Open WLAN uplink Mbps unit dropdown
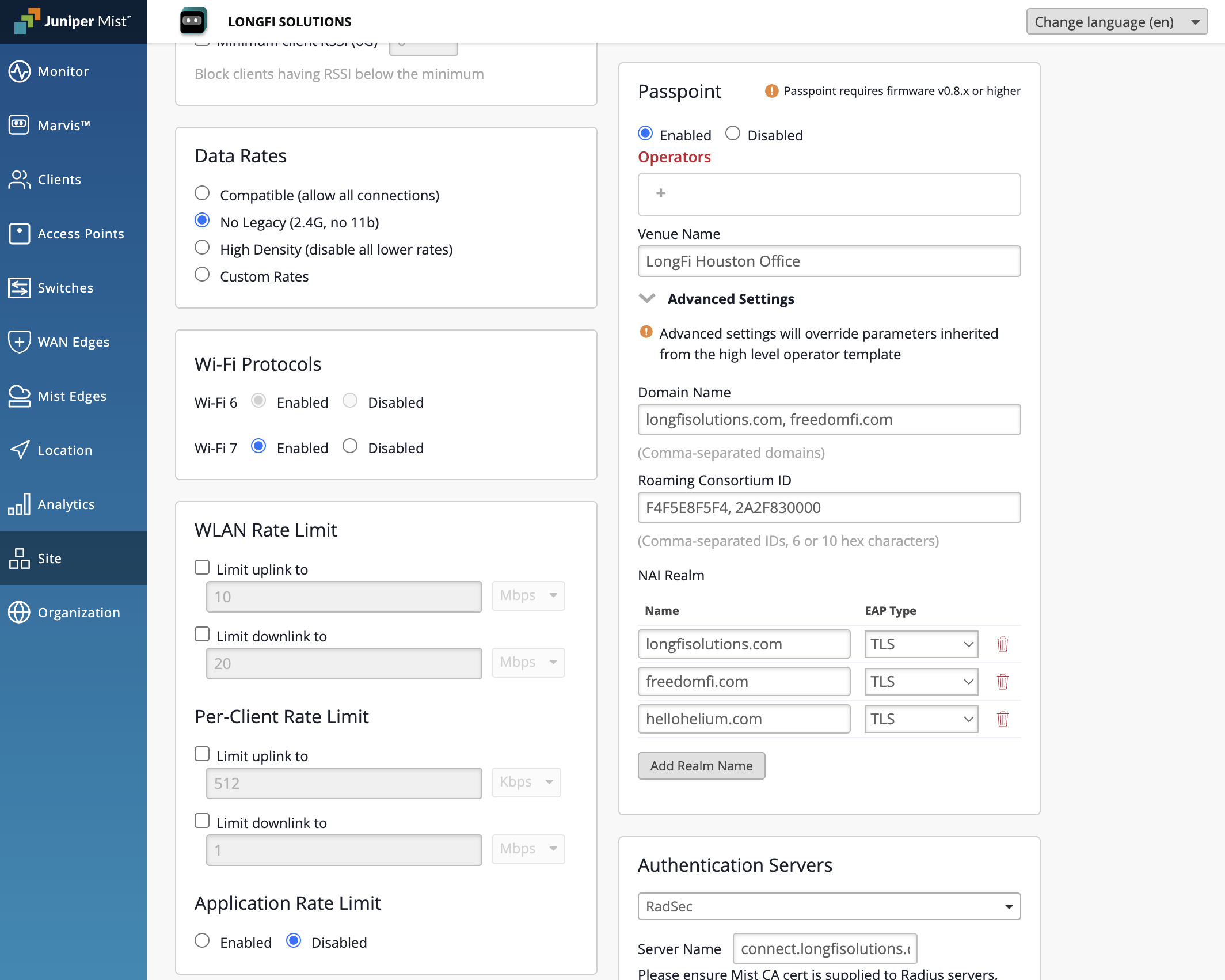 tap(528, 596)
